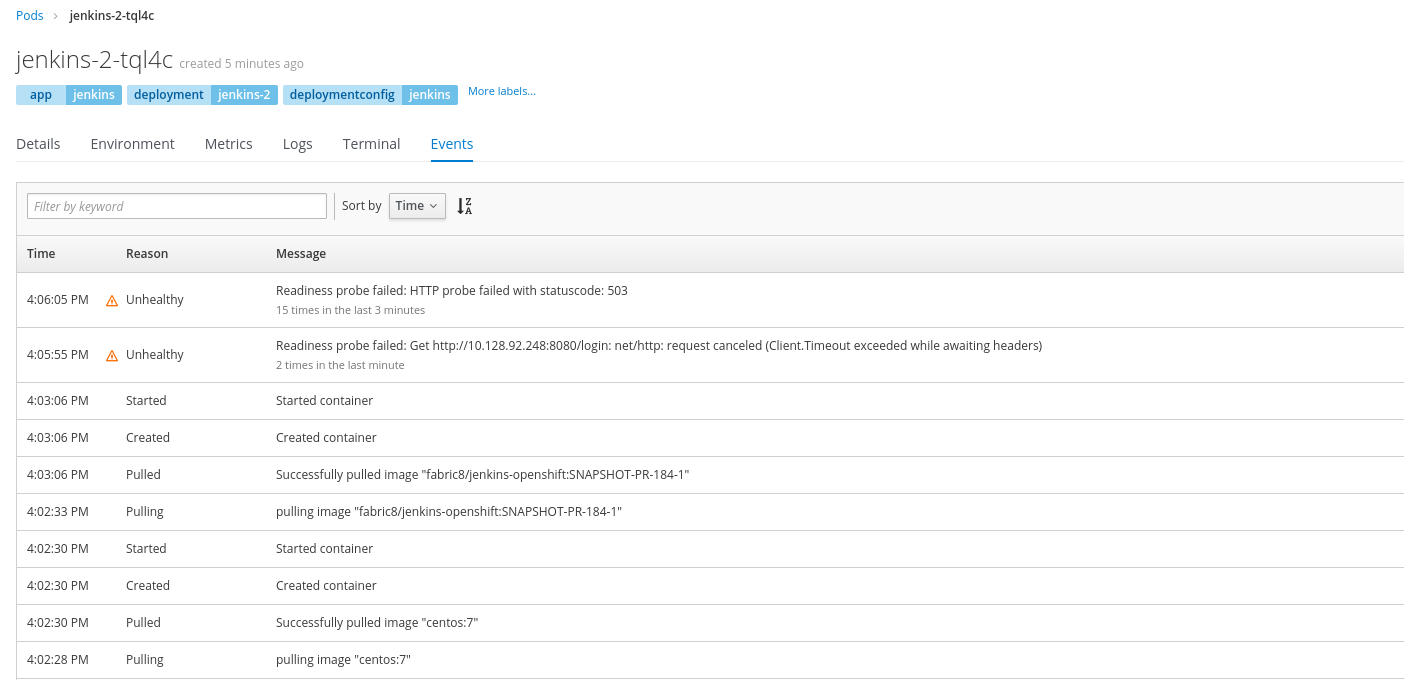The height and width of the screenshot is (680, 1404).
Task: Open the Terminal tab
Action: point(371,143)
